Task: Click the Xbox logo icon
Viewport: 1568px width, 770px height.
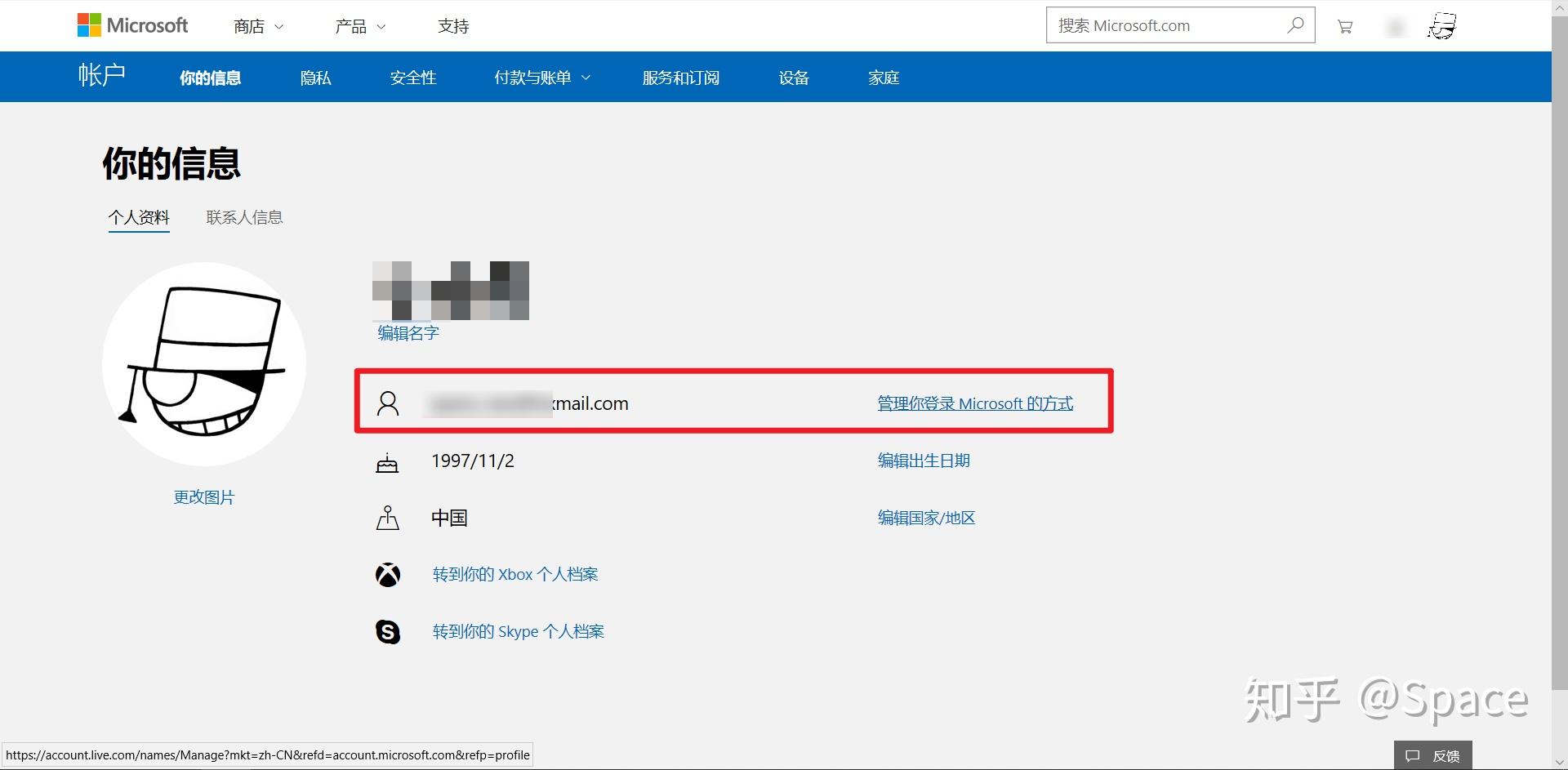Action: click(387, 574)
